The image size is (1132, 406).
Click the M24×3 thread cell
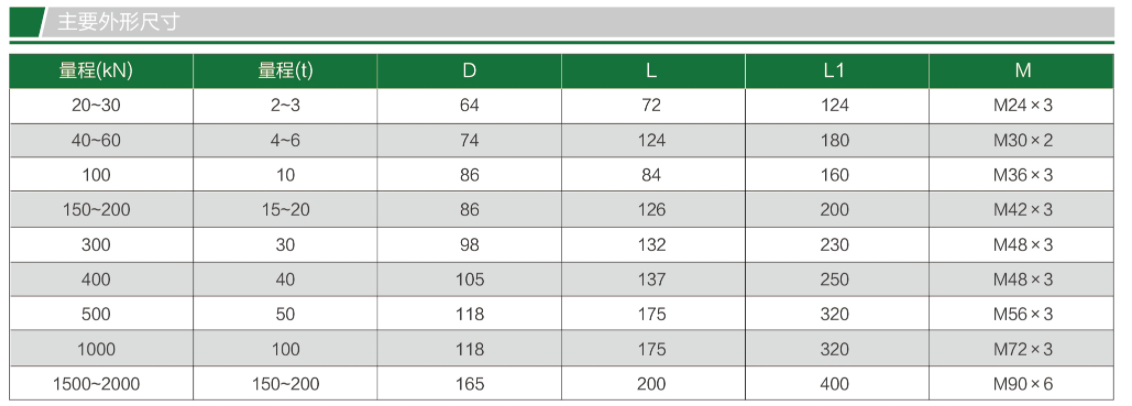coord(1022,105)
